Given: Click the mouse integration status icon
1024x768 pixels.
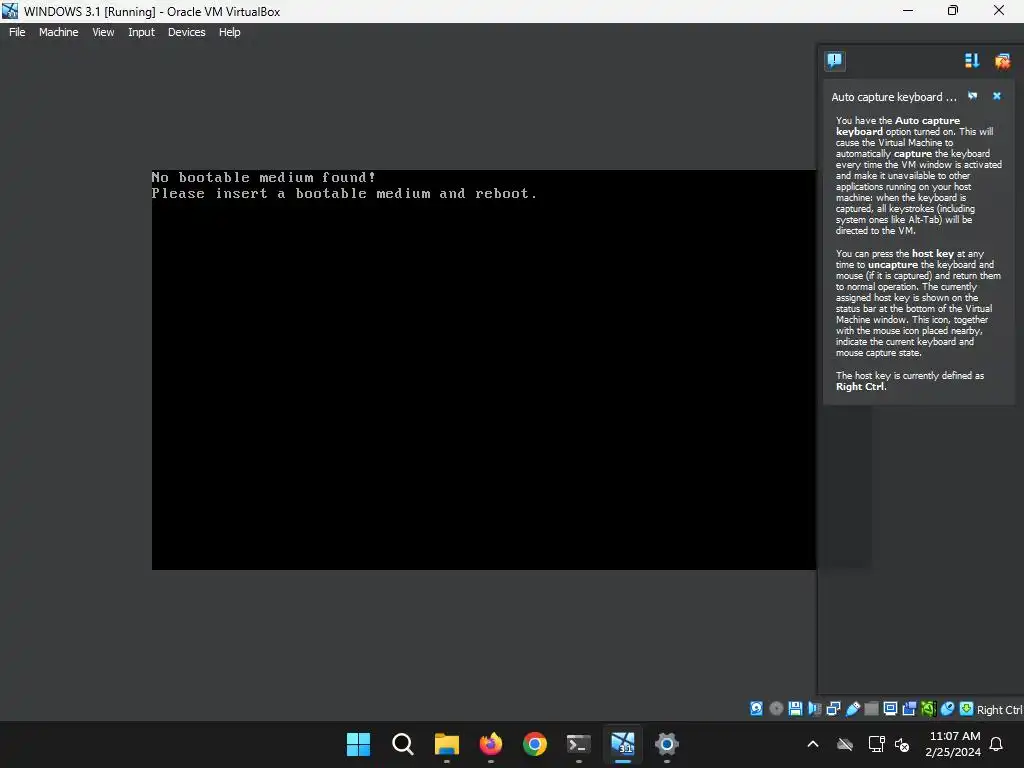Looking at the screenshot, I should (948, 709).
